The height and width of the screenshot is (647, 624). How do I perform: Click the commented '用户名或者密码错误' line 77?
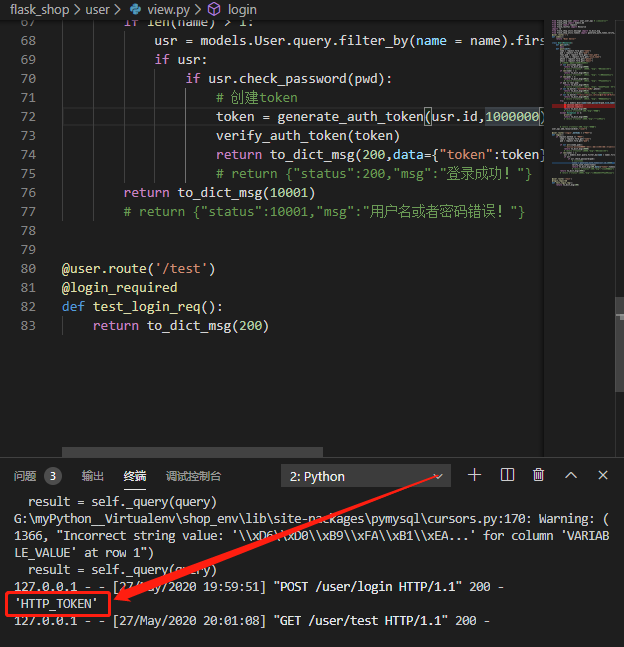324,212
